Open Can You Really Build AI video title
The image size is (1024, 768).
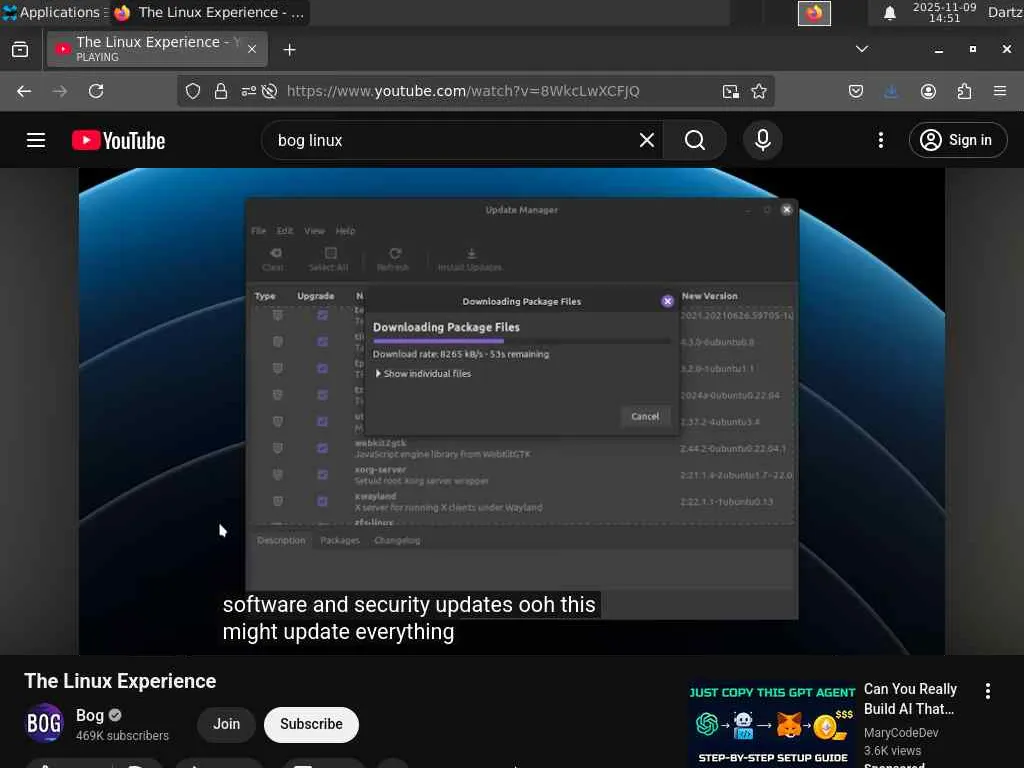tap(910, 699)
